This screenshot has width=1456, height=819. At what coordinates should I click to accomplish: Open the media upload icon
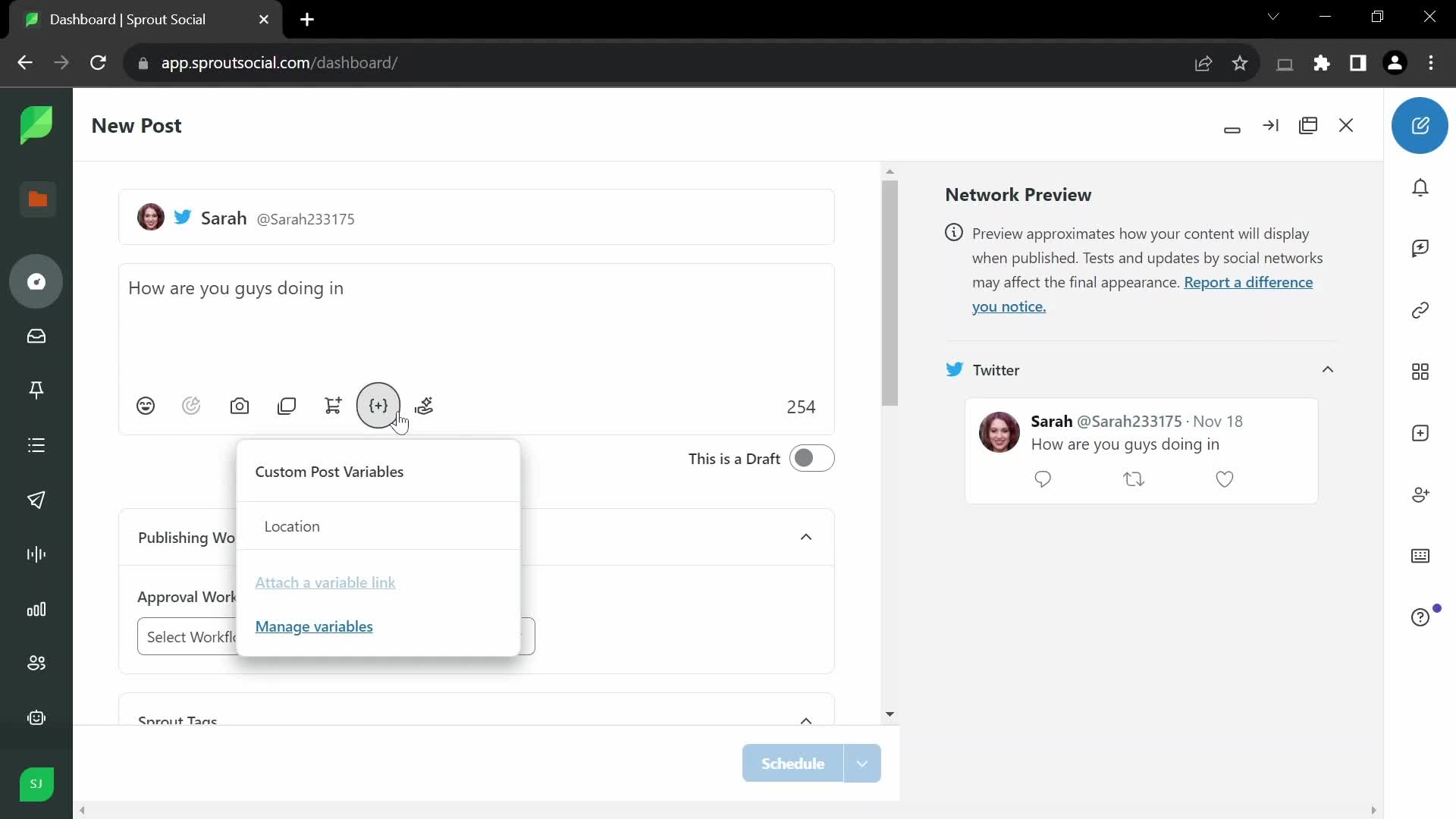(x=240, y=406)
